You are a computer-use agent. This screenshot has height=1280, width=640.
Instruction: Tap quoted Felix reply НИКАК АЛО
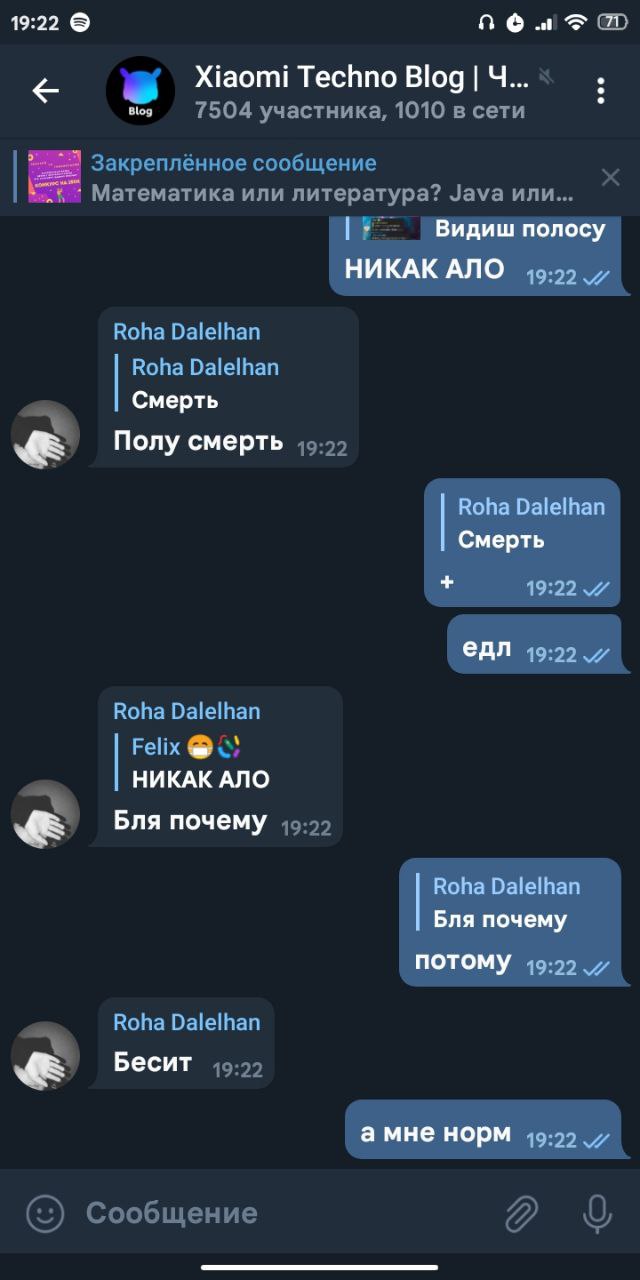201,762
